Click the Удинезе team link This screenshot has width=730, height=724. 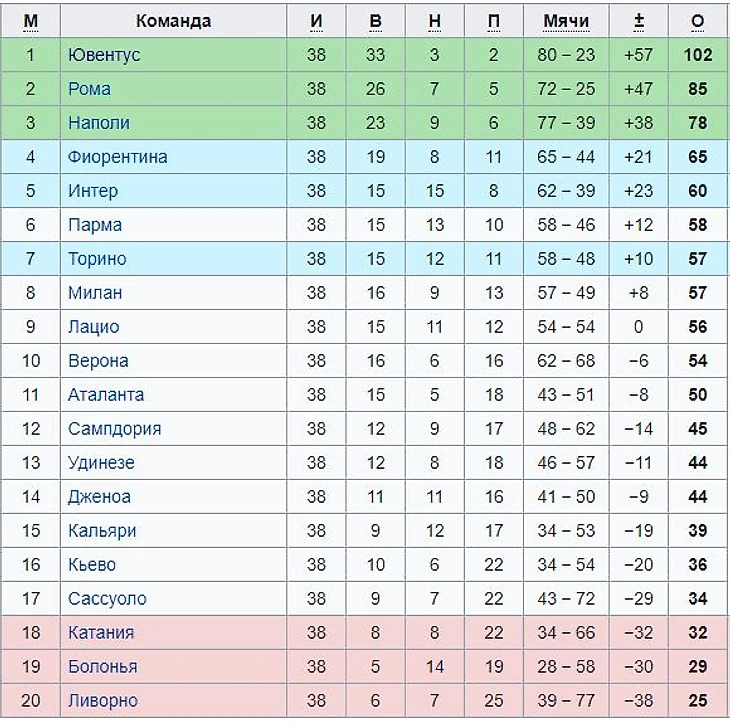click(x=101, y=463)
